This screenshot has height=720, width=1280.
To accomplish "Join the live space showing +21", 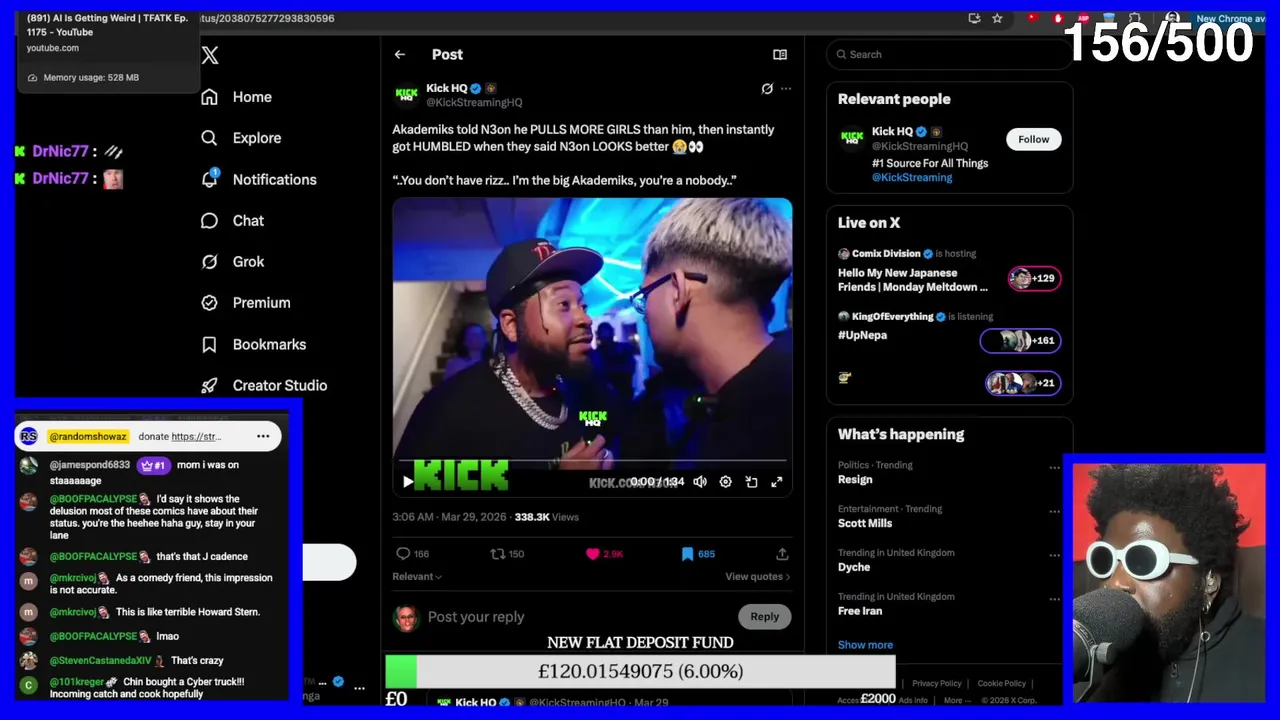I will (1023, 383).
